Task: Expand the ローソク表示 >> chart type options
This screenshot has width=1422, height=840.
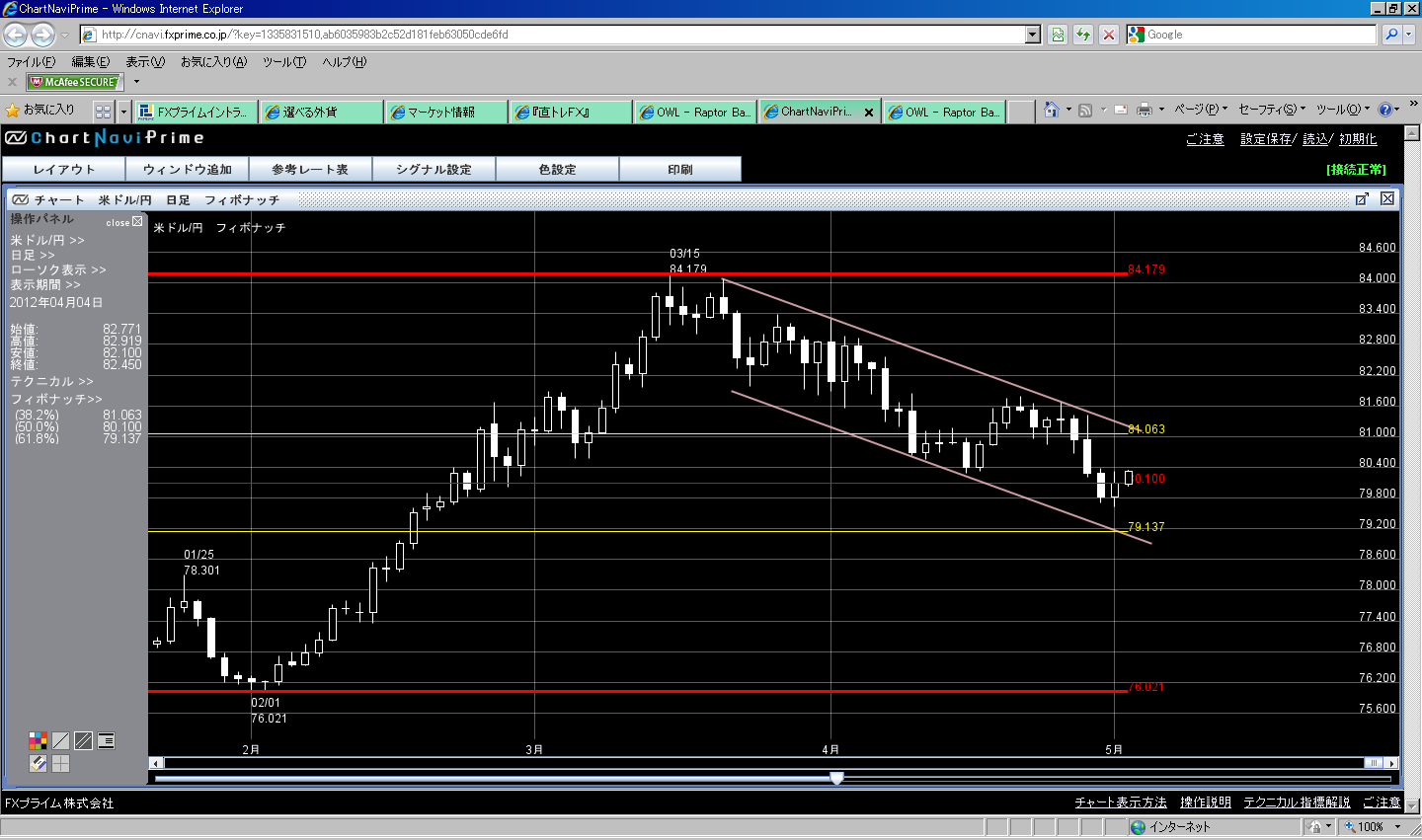Action: 58,270
